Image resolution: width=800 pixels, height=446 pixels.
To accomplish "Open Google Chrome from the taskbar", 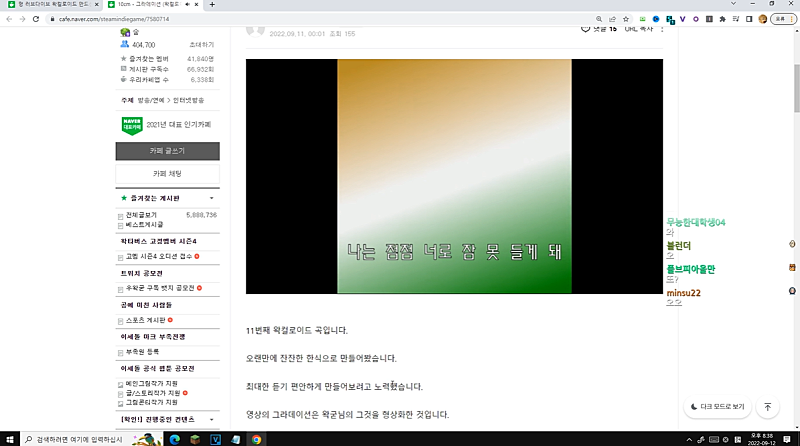I will 257,439.
